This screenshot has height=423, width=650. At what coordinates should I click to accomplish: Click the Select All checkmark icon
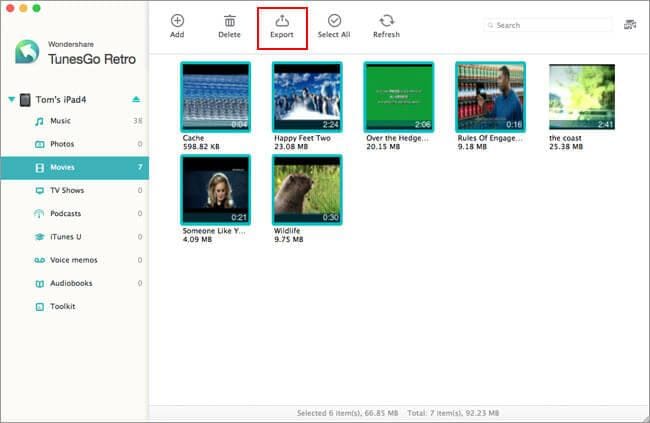[334, 20]
